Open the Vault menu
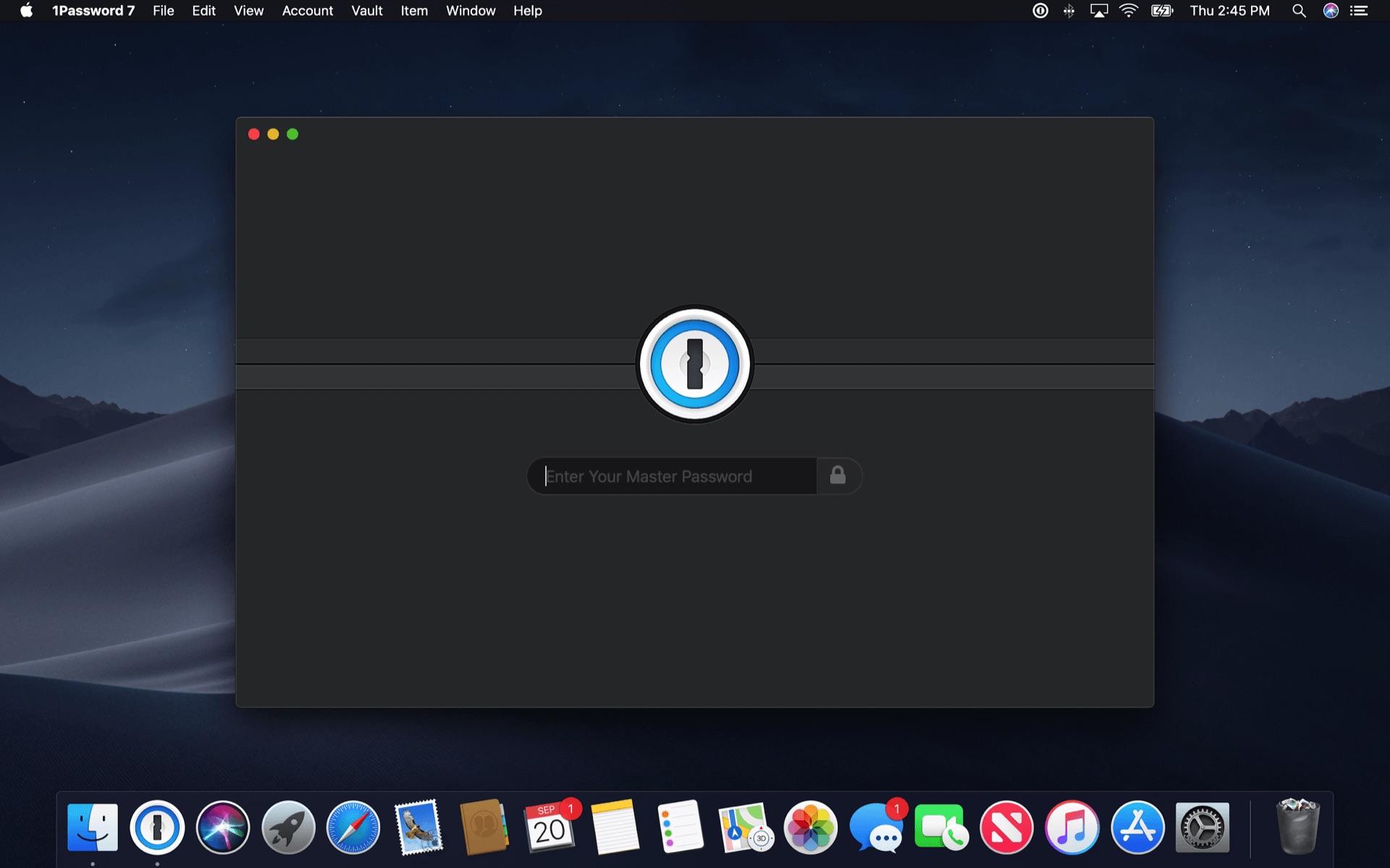This screenshot has width=1390, height=868. coord(366,11)
